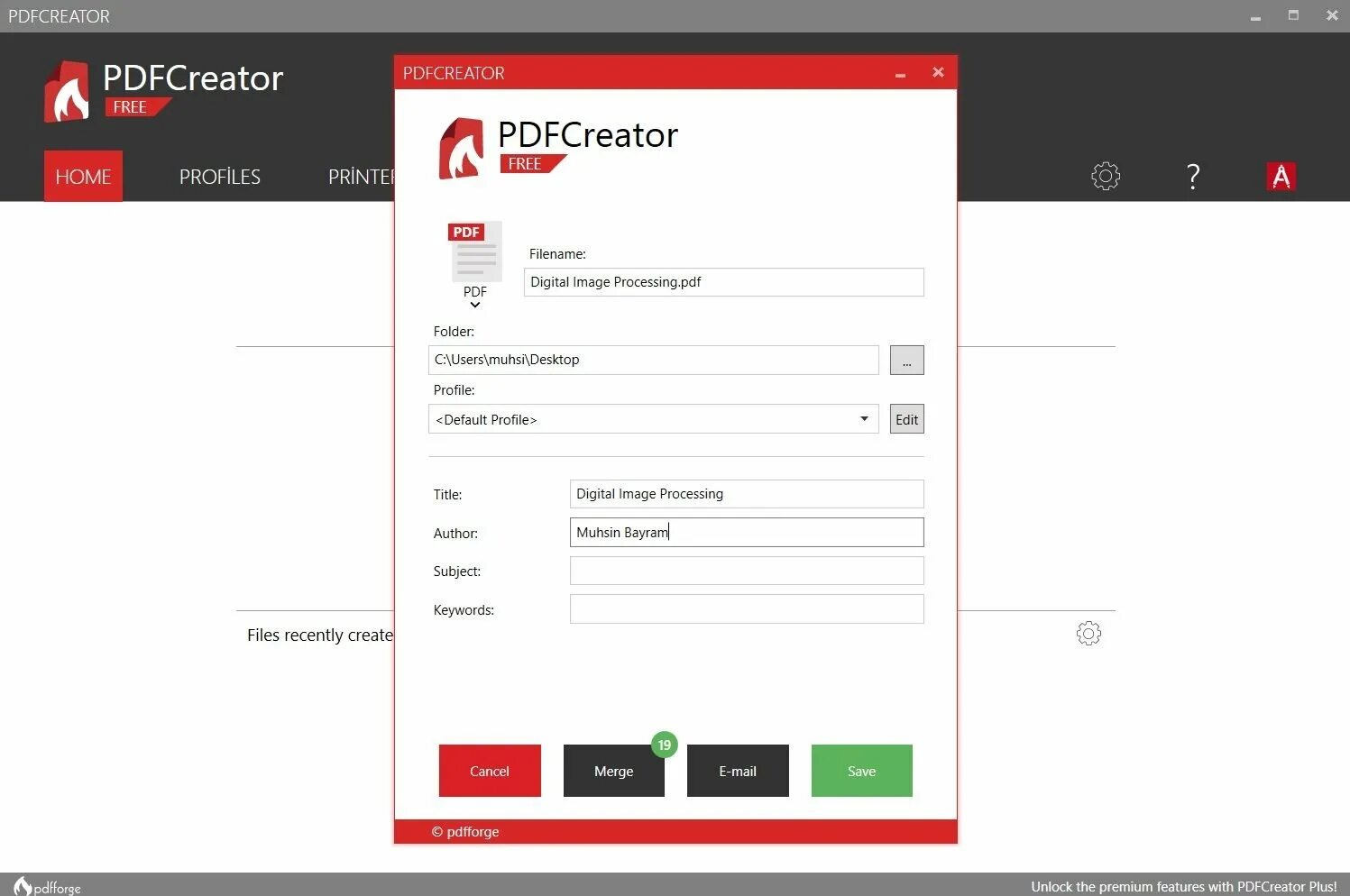The width and height of the screenshot is (1350, 896).
Task: Click the Folder path field
Action: coord(654,360)
